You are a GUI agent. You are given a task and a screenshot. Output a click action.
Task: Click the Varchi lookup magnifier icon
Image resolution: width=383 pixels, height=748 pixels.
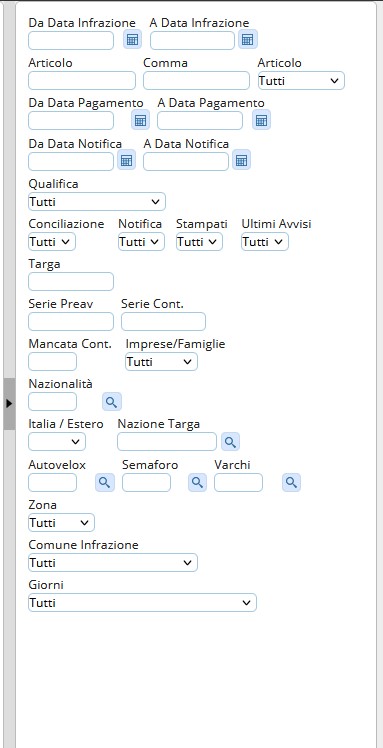coord(291,483)
